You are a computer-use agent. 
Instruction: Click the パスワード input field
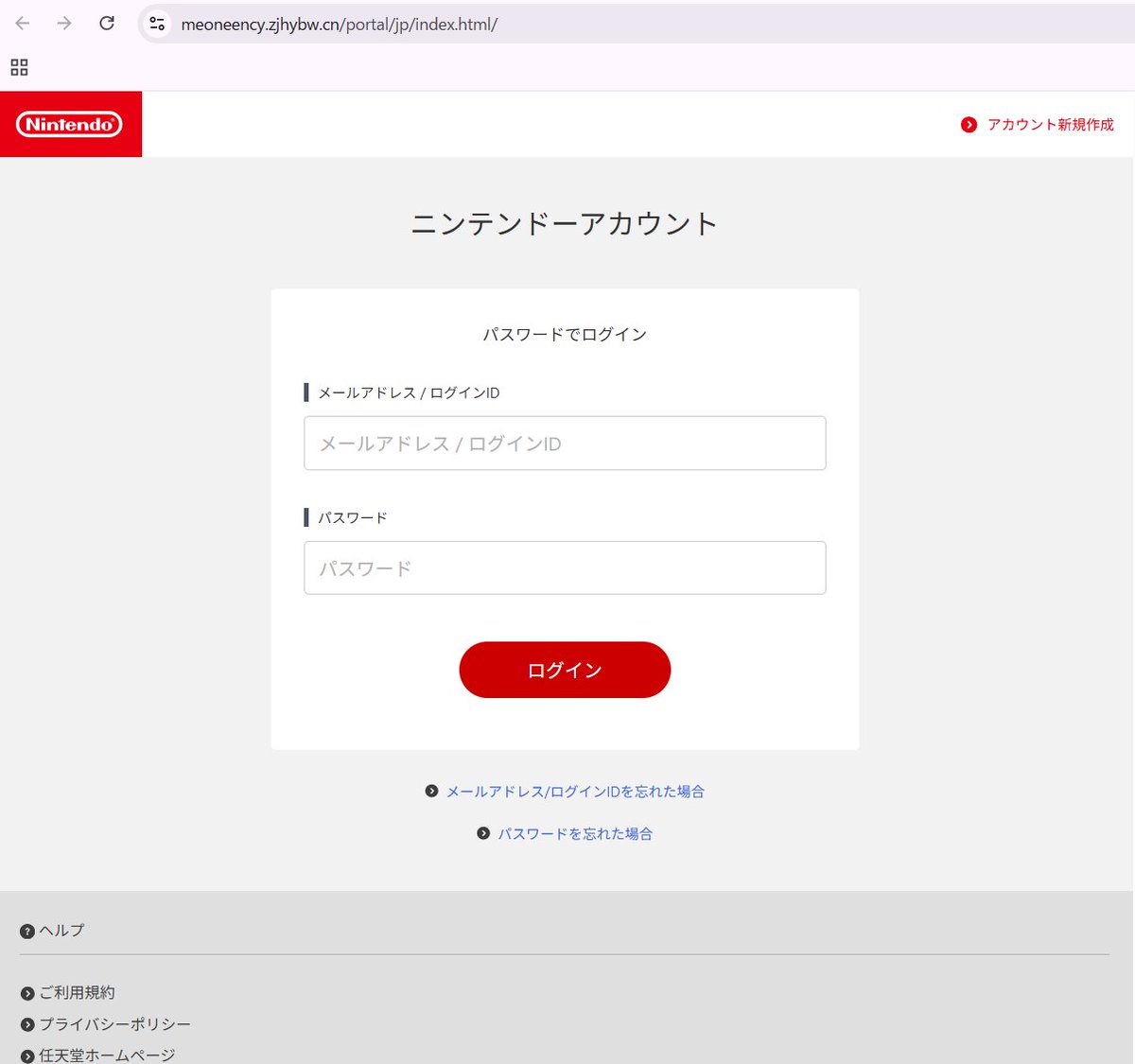[565, 567]
